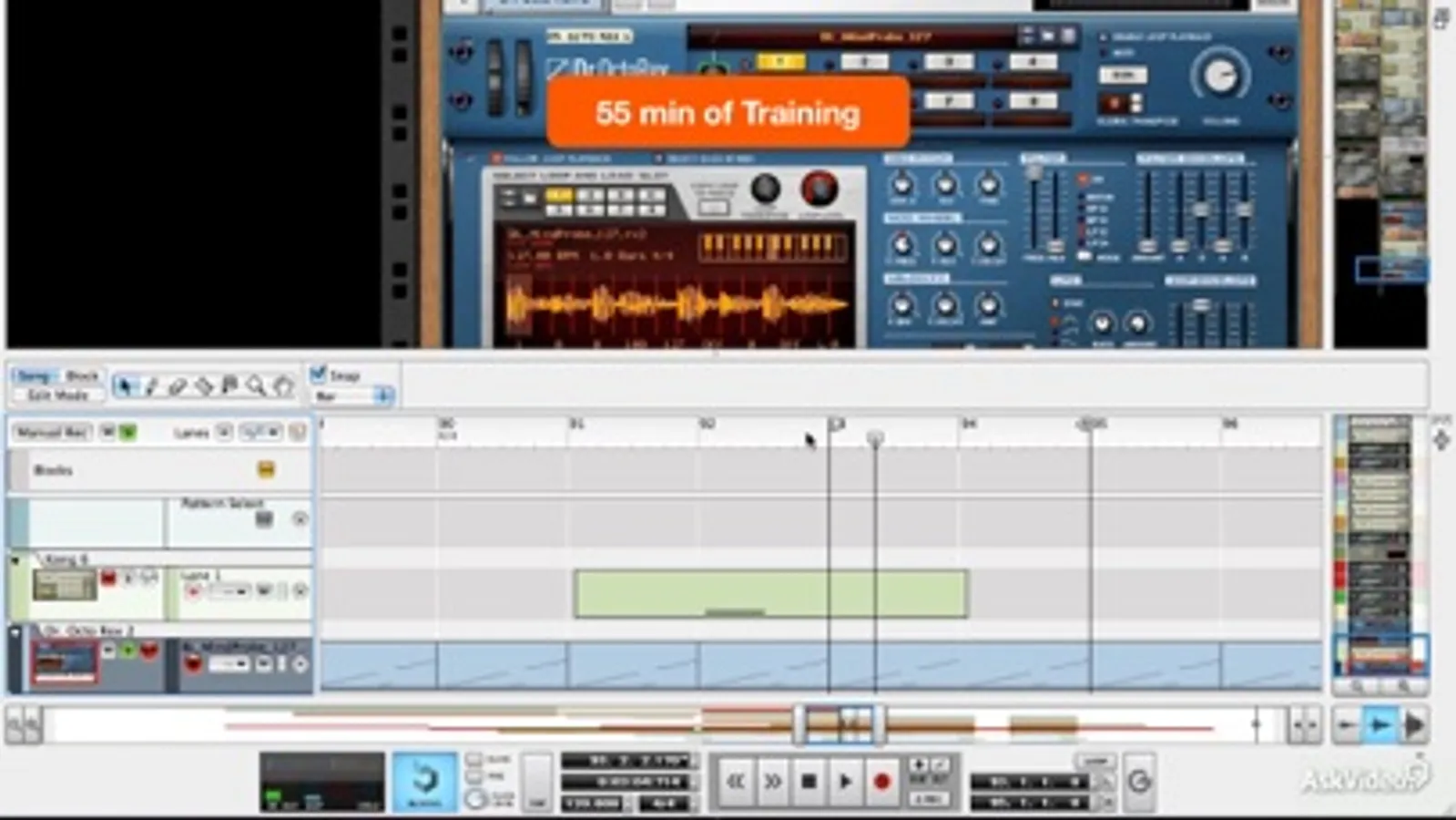Toggle record enable on Kong Lane 1

point(193,592)
